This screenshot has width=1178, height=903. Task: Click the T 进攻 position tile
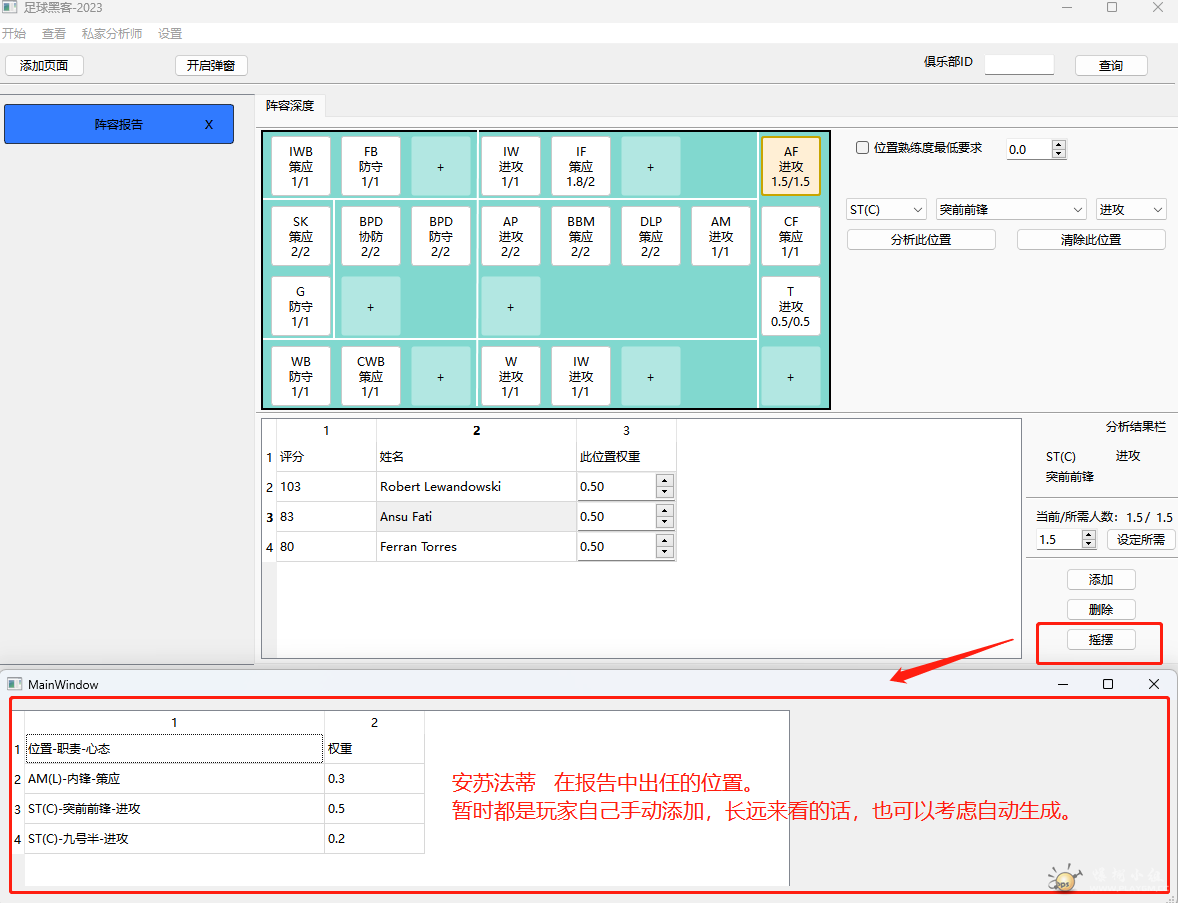(790, 306)
